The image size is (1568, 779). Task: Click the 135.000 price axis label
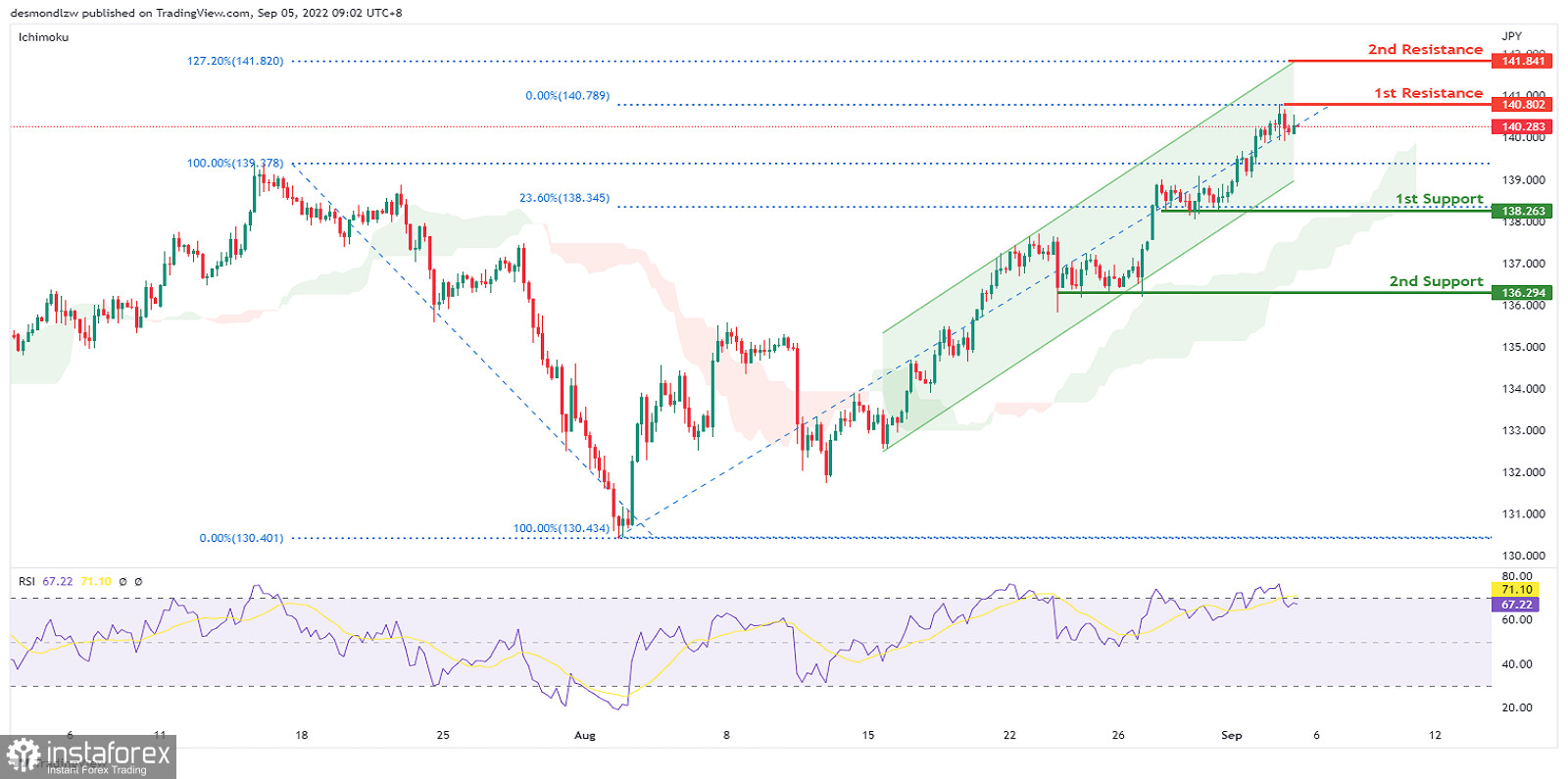click(x=1523, y=347)
